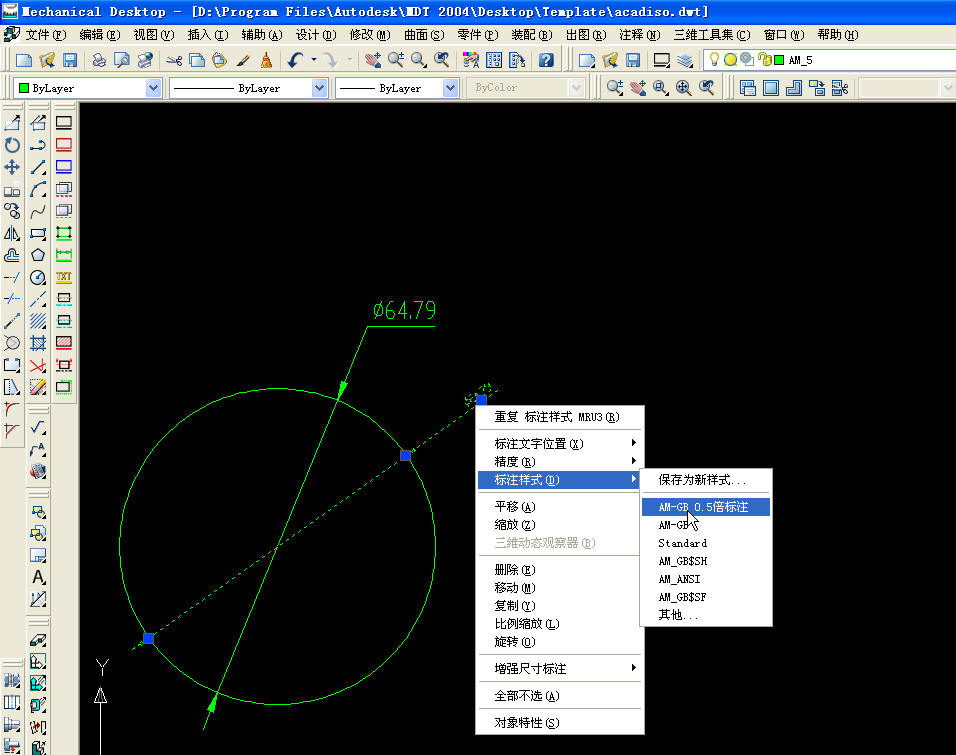Click the scissors Cut icon
This screenshot has height=755, width=956.
pyautogui.click(x=174, y=60)
